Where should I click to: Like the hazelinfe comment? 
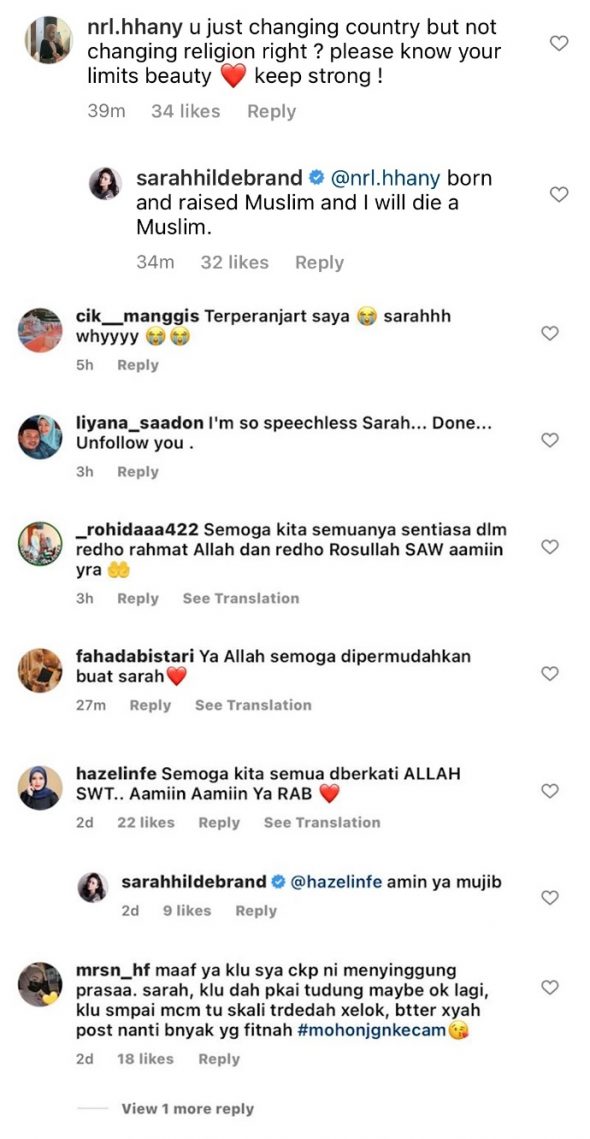pos(551,791)
